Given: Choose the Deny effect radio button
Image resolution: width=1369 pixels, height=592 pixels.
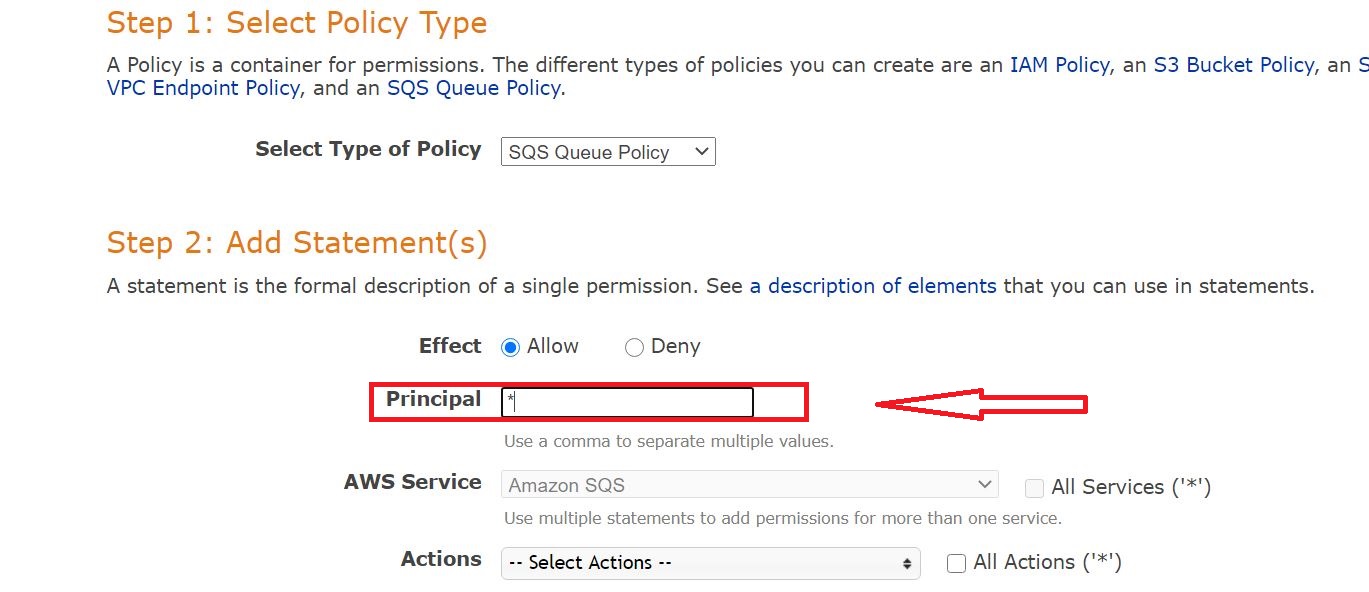Looking at the screenshot, I should [x=634, y=347].
